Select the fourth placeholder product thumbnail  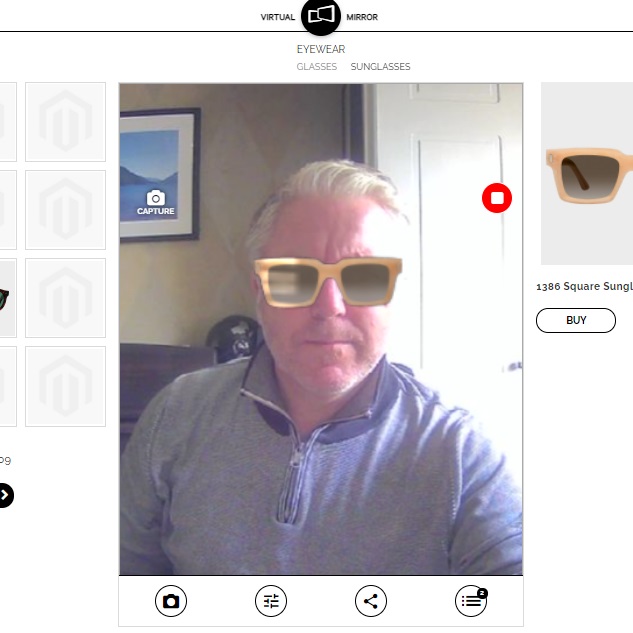65,386
